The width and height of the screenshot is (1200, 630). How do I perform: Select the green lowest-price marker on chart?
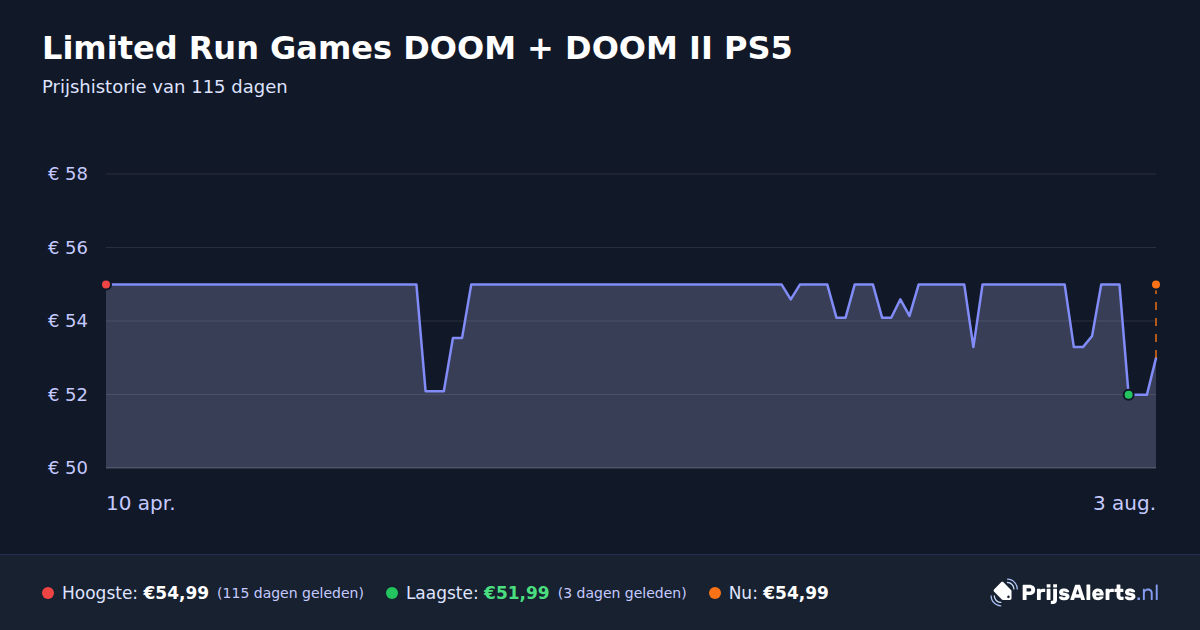point(1128,395)
